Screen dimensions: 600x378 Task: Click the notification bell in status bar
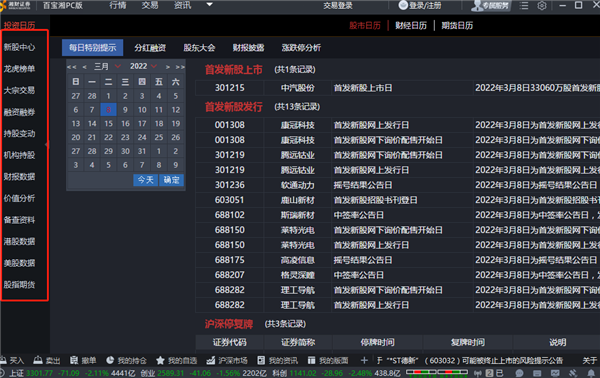pyautogui.click(x=591, y=373)
